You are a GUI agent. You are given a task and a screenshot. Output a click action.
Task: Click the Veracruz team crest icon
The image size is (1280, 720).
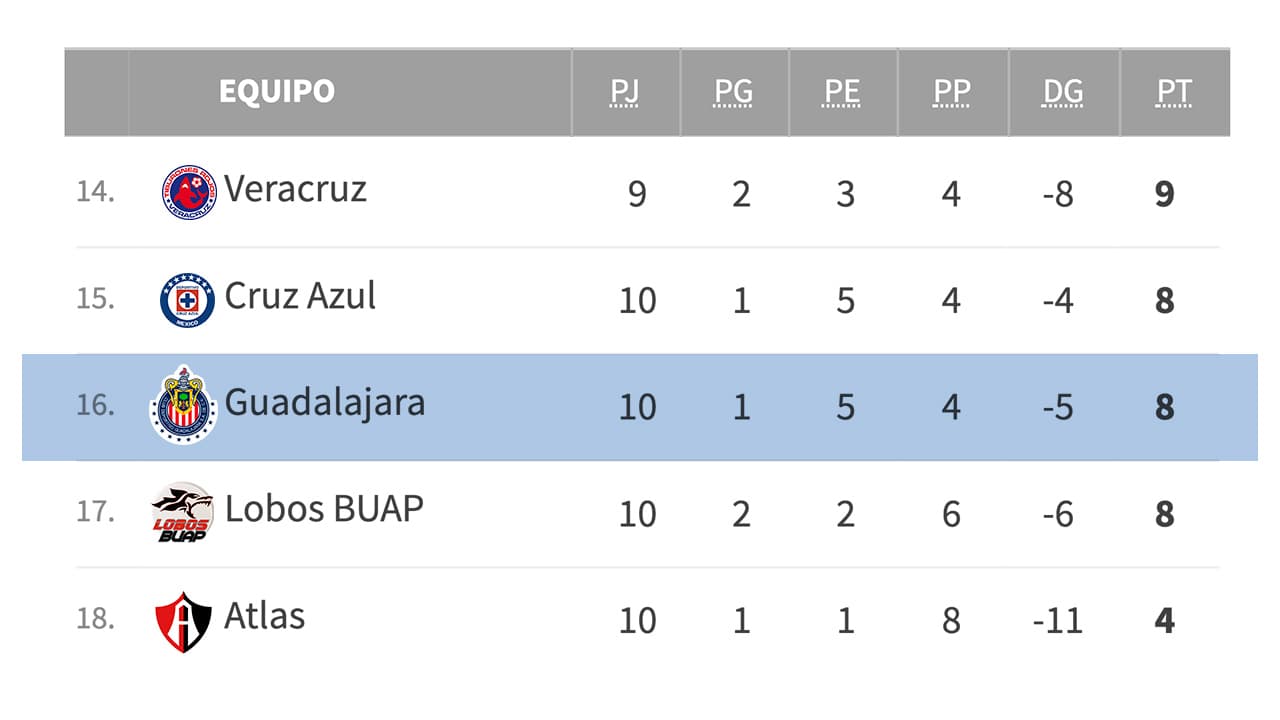188,192
